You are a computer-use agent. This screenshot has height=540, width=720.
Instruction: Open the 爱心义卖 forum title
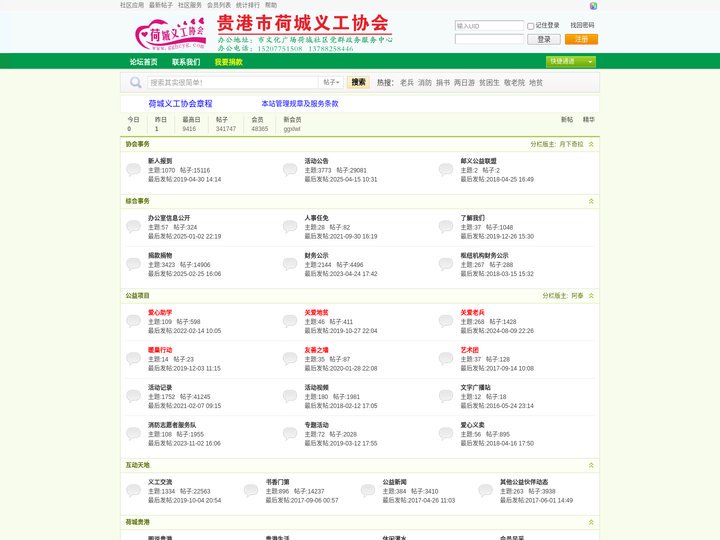472,425
